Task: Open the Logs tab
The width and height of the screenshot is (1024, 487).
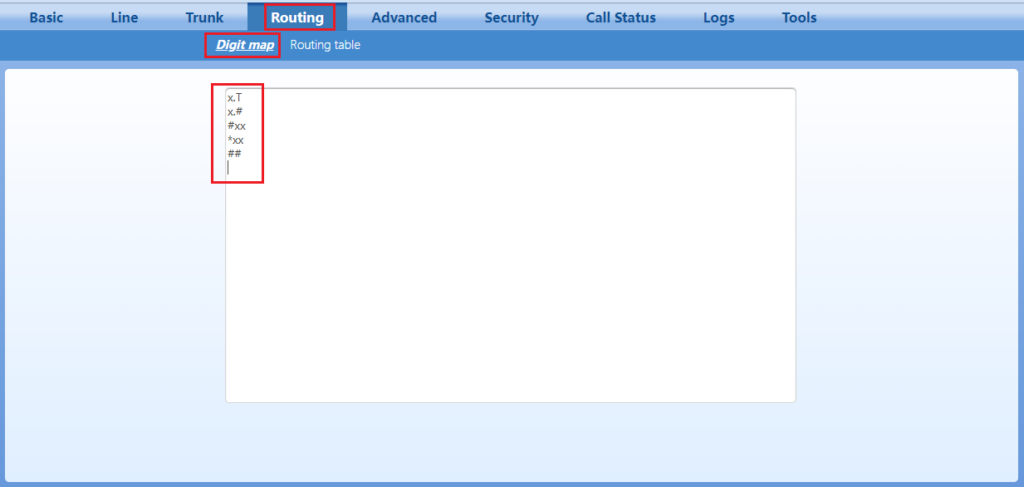Action: coord(718,17)
